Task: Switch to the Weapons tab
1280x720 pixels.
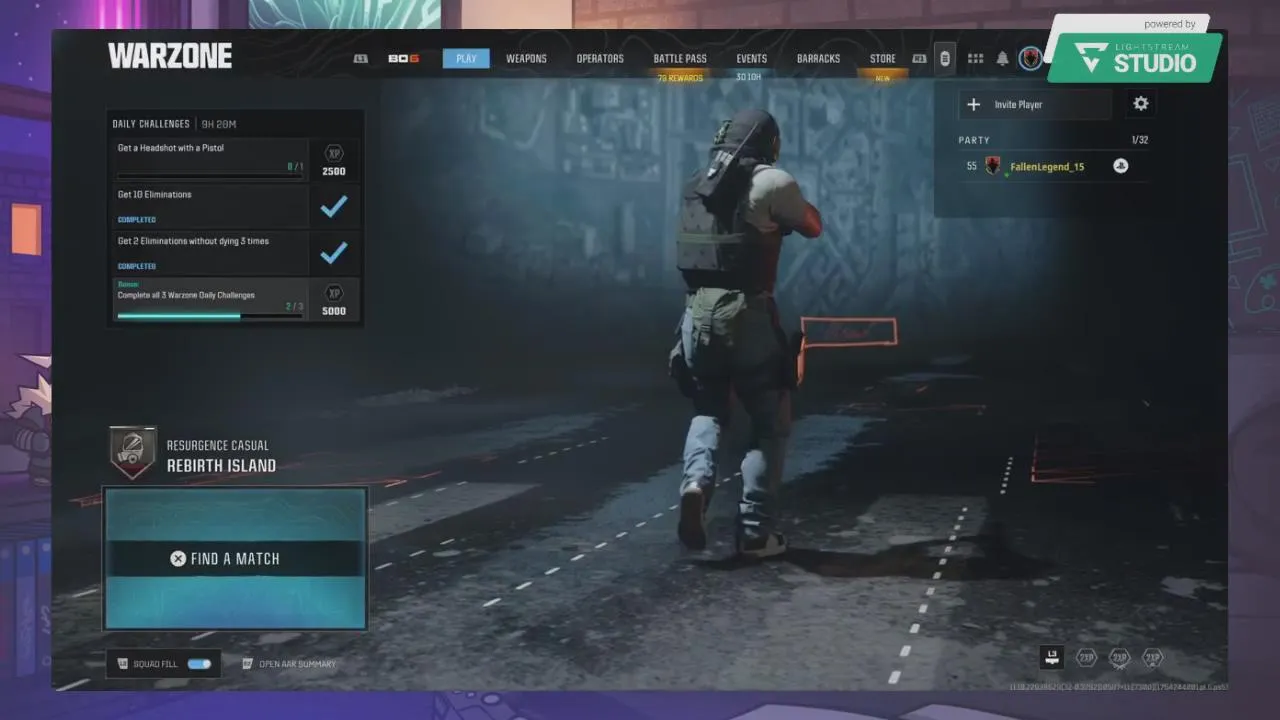Action: 526,59
